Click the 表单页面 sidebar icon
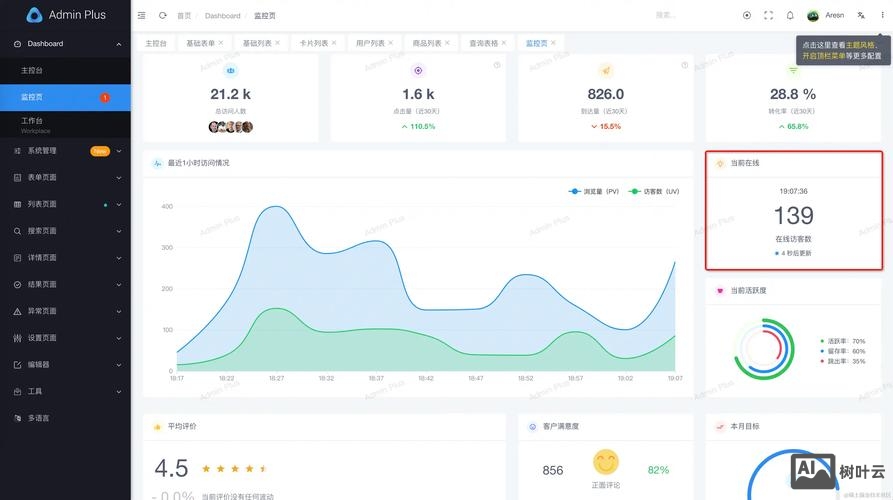 [x=17, y=178]
